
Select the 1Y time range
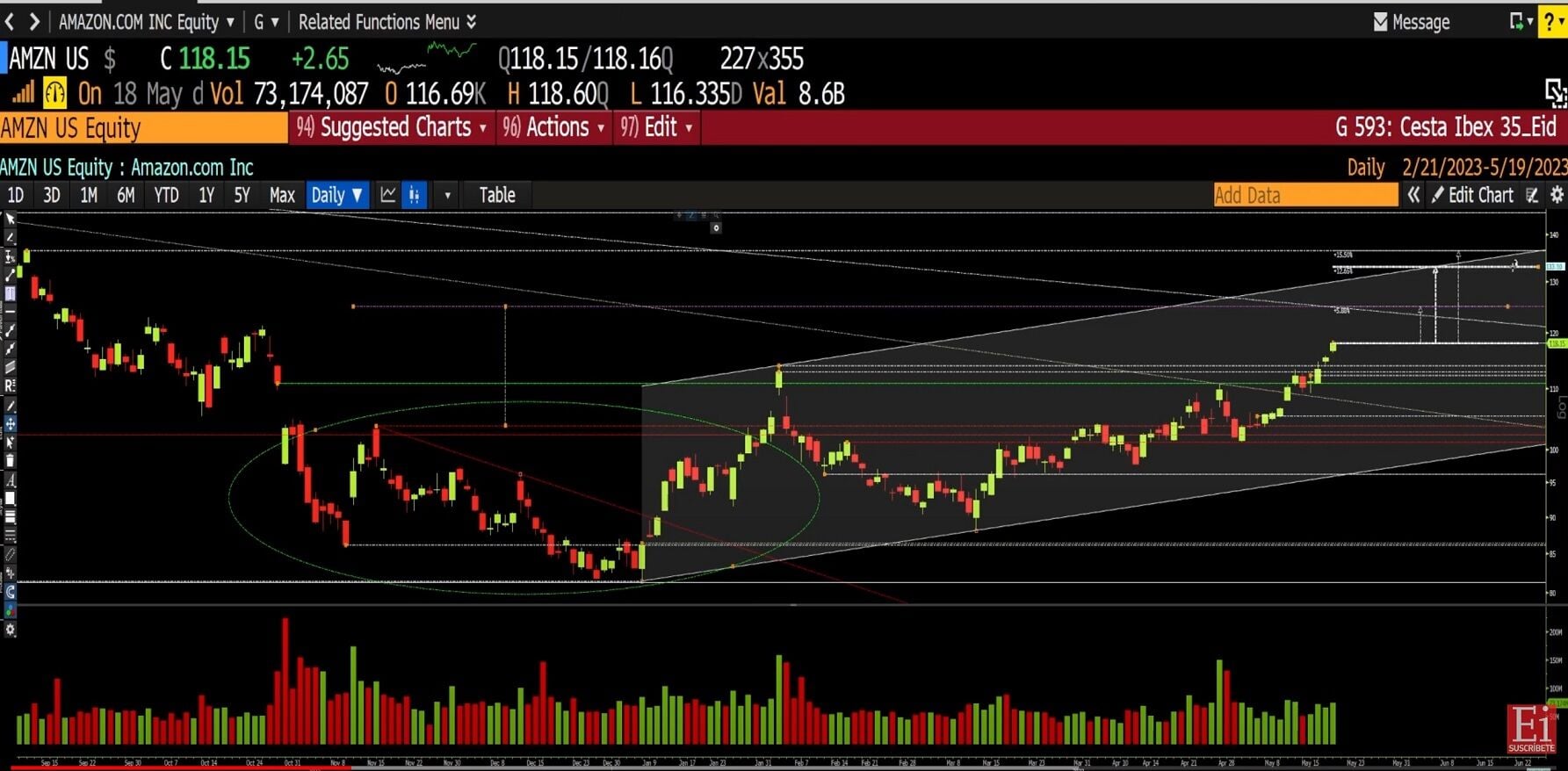tap(206, 195)
